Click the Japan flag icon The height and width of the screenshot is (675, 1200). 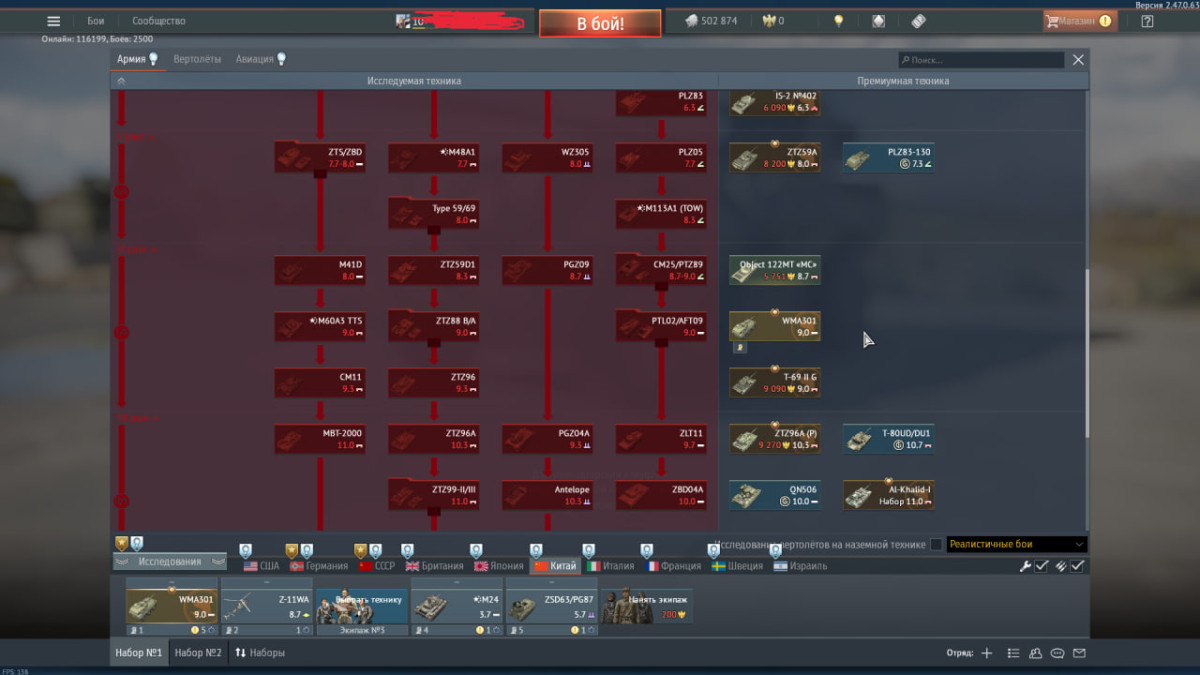pyautogui.click(x=481, y=566)
